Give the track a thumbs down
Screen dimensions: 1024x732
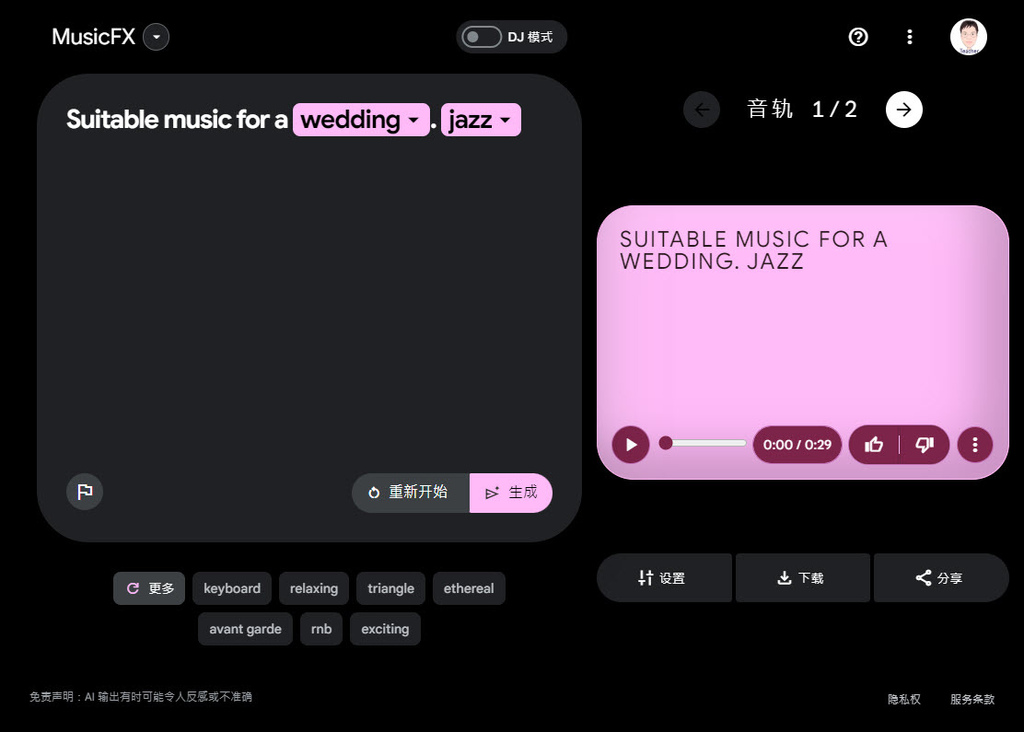tap(923, 444)
